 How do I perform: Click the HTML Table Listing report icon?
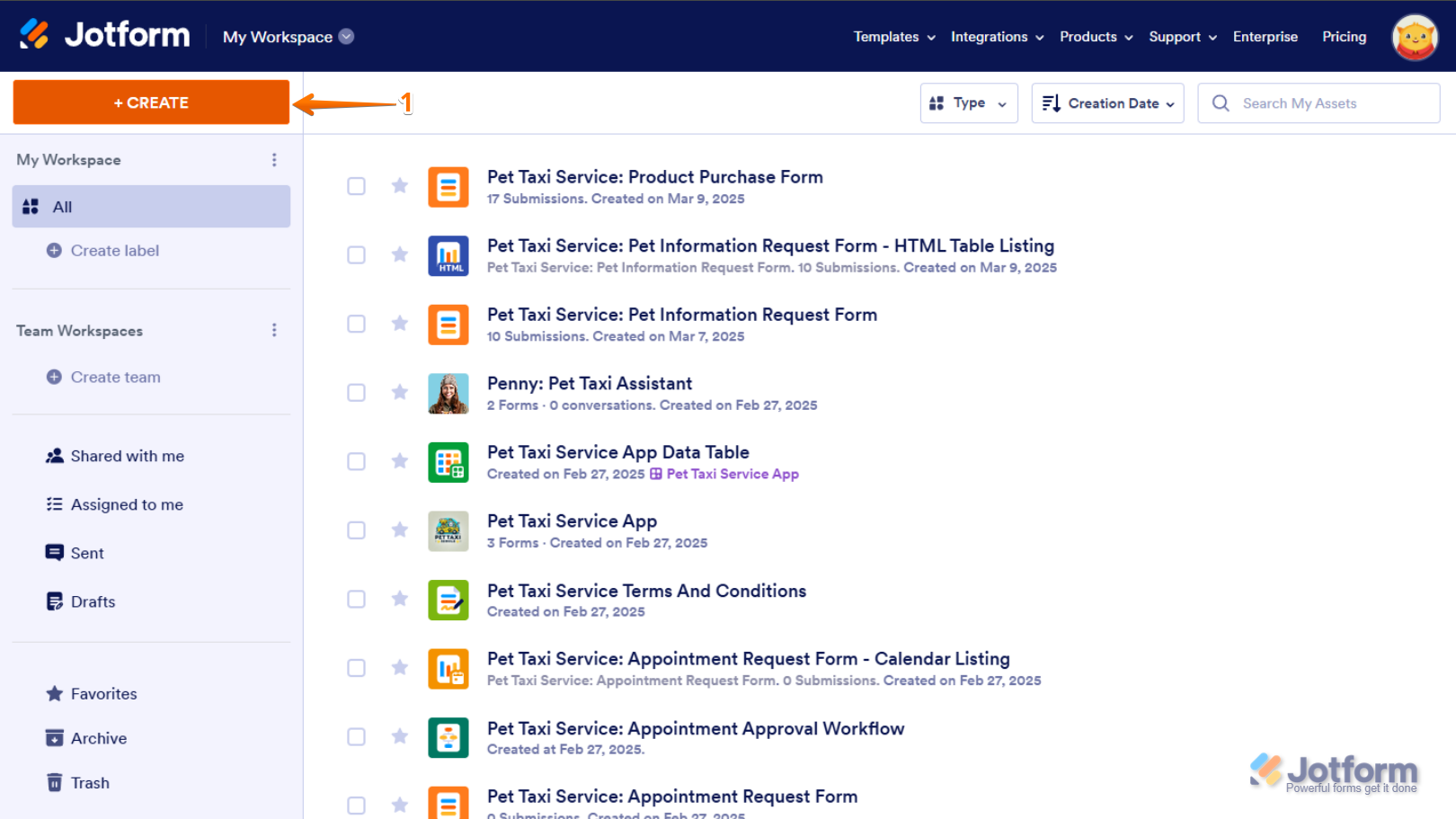[448, 255]
